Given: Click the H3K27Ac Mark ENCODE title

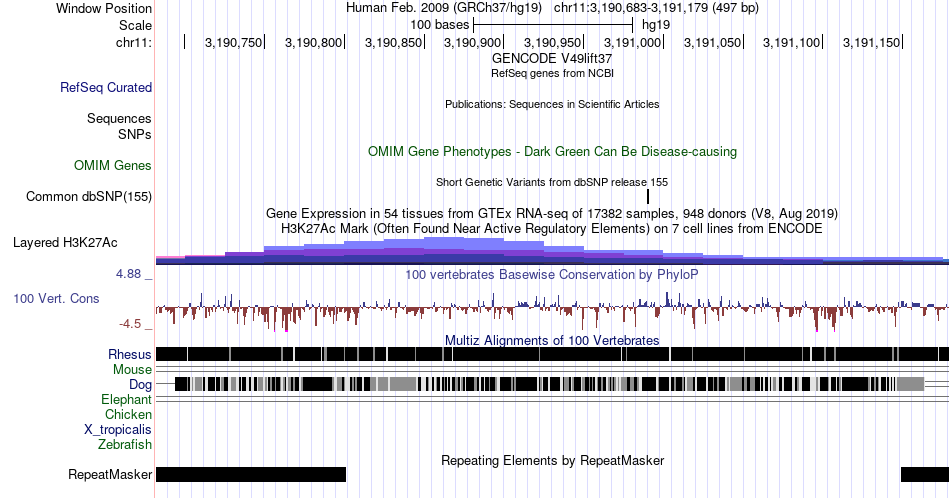Looking at the screenshot, I should (x=552, y=228).
